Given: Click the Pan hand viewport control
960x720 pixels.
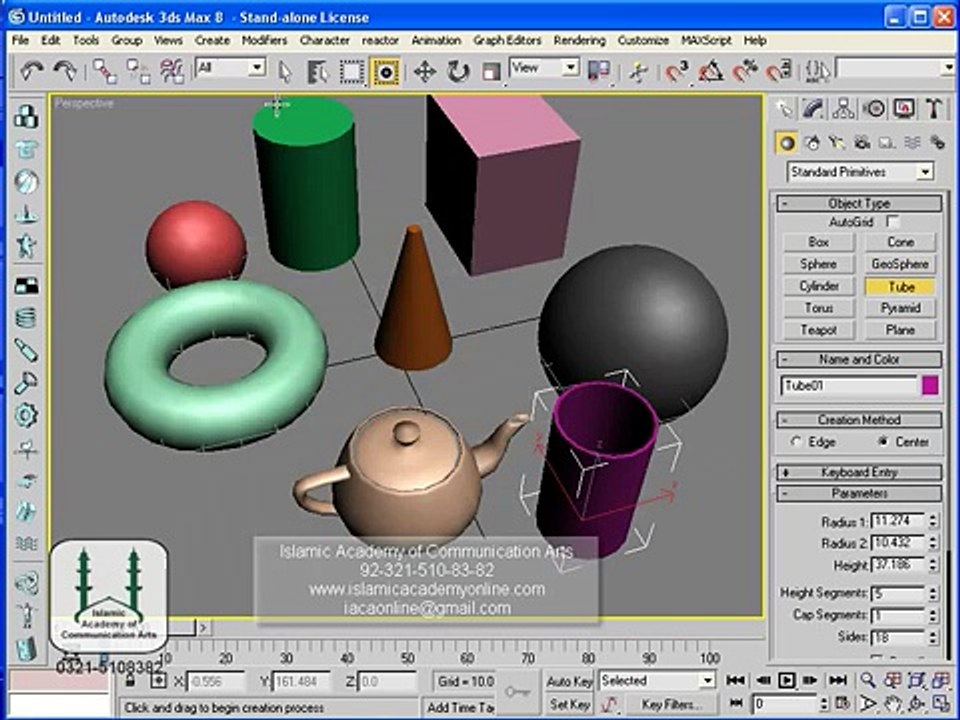Looking at the screenshot, I should [x=893, y=703].
